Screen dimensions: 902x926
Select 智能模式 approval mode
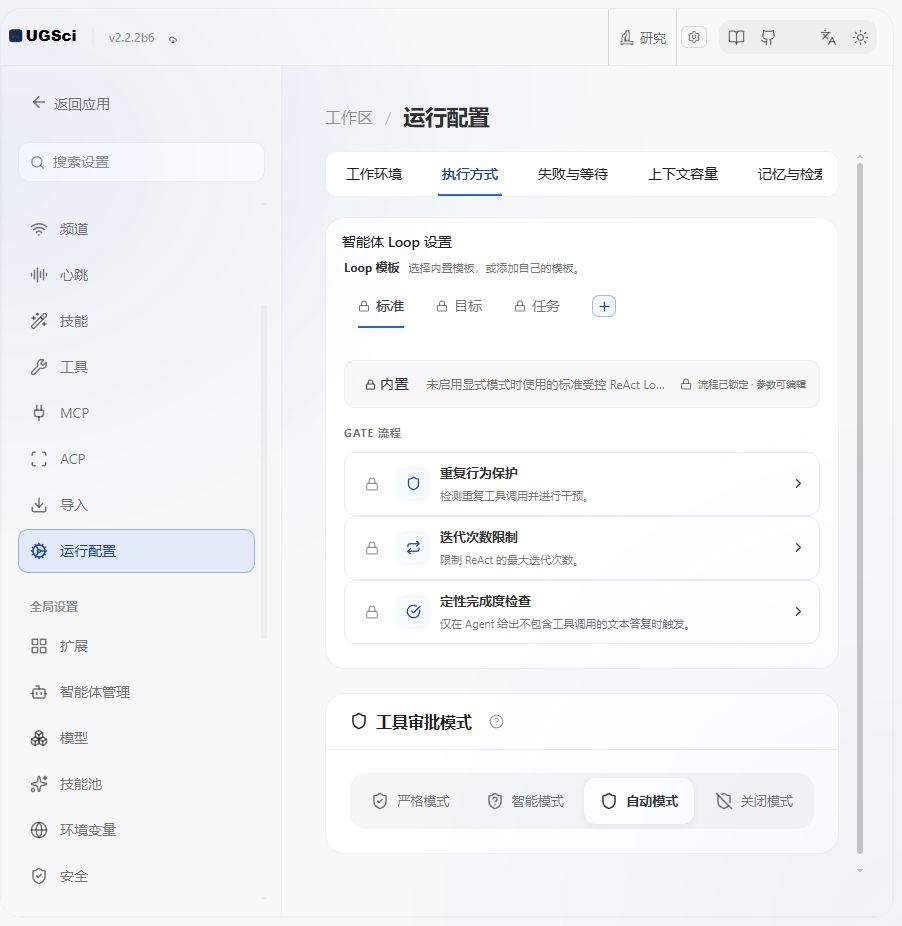point(526,801)
